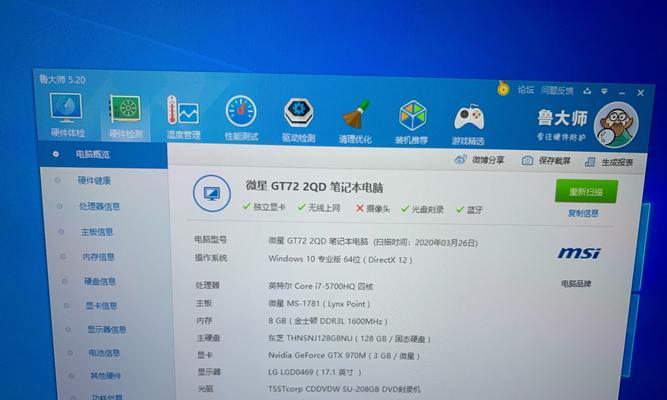Click the 电脑品牌 label under msi logo
Screen dimensions: 667x400
[x=576, y=283]
